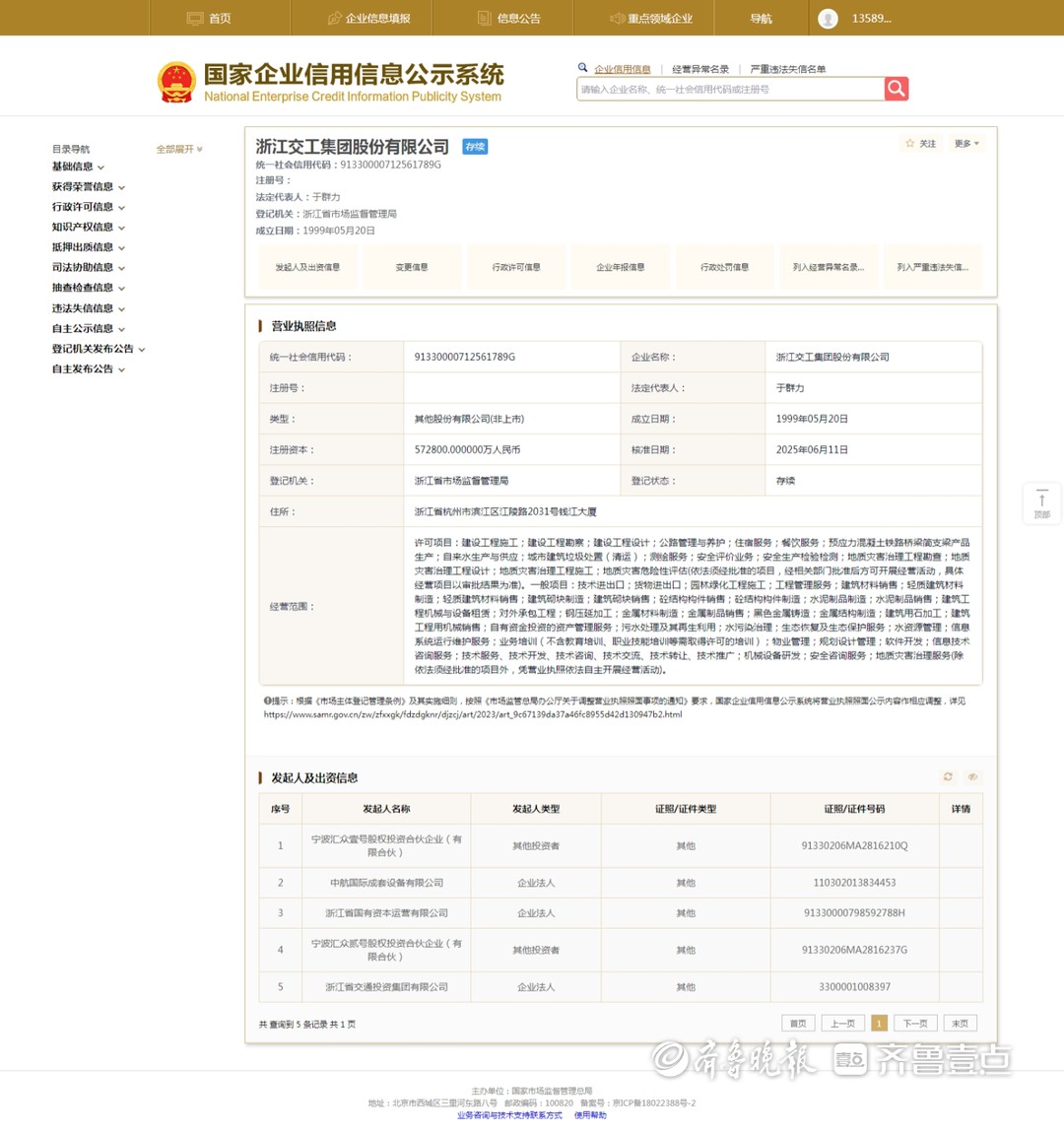Click 浙江省国有资本运营有限公司 cell

point(386,912)
